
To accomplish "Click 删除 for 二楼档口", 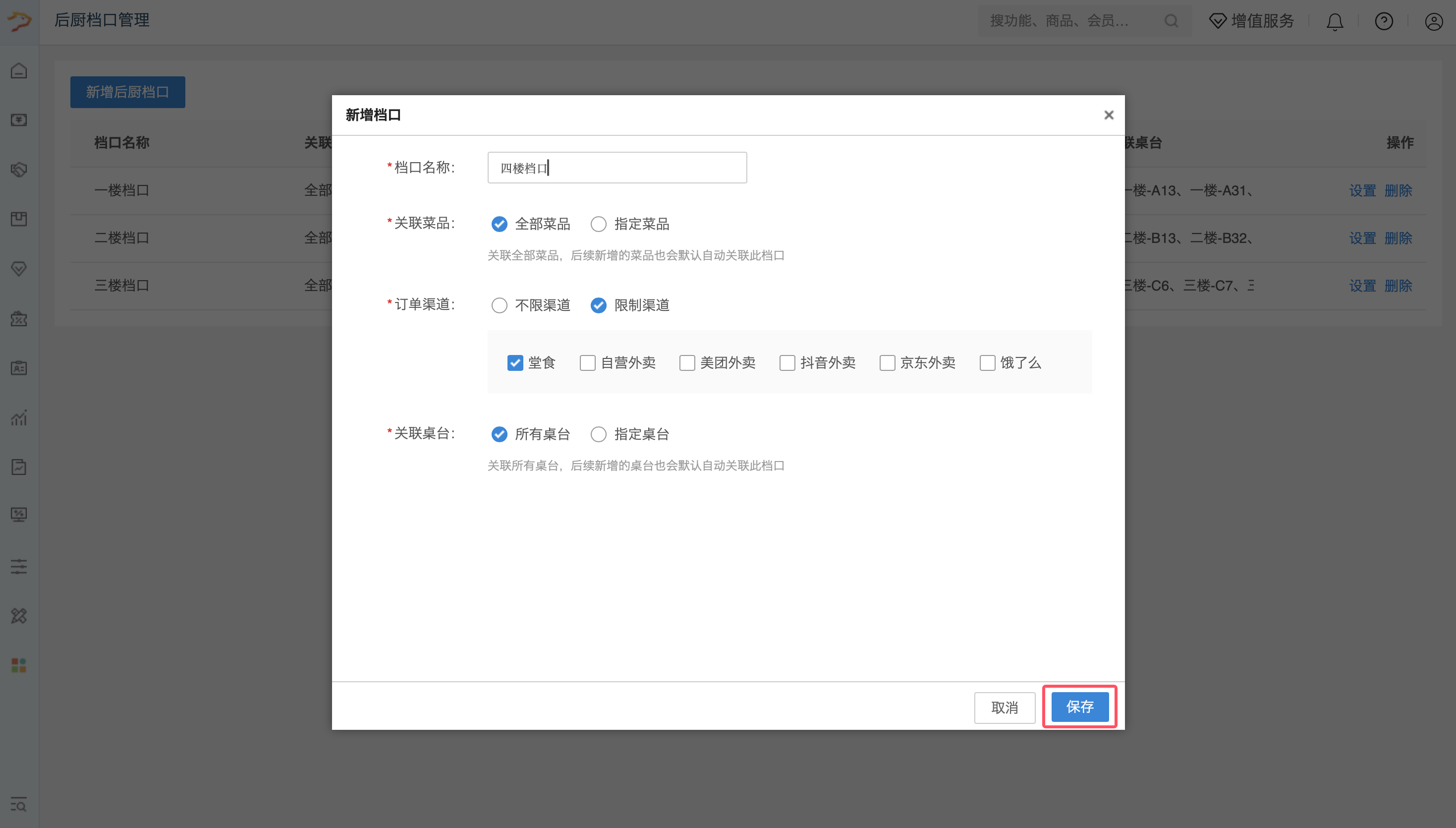I will click(x=1398, y=238).
